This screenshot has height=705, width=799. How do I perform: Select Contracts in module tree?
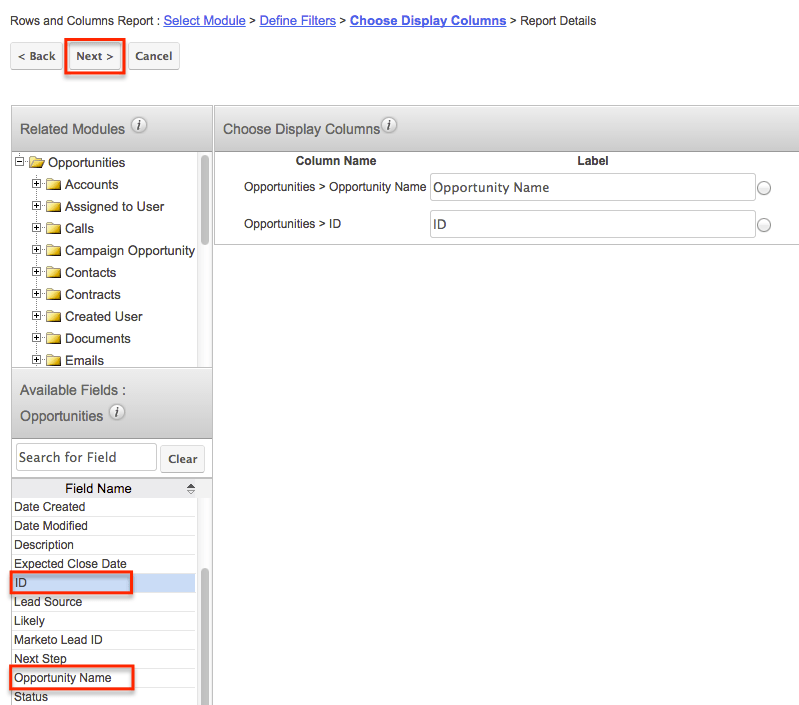pyautogui.click(x=93, y=294)
